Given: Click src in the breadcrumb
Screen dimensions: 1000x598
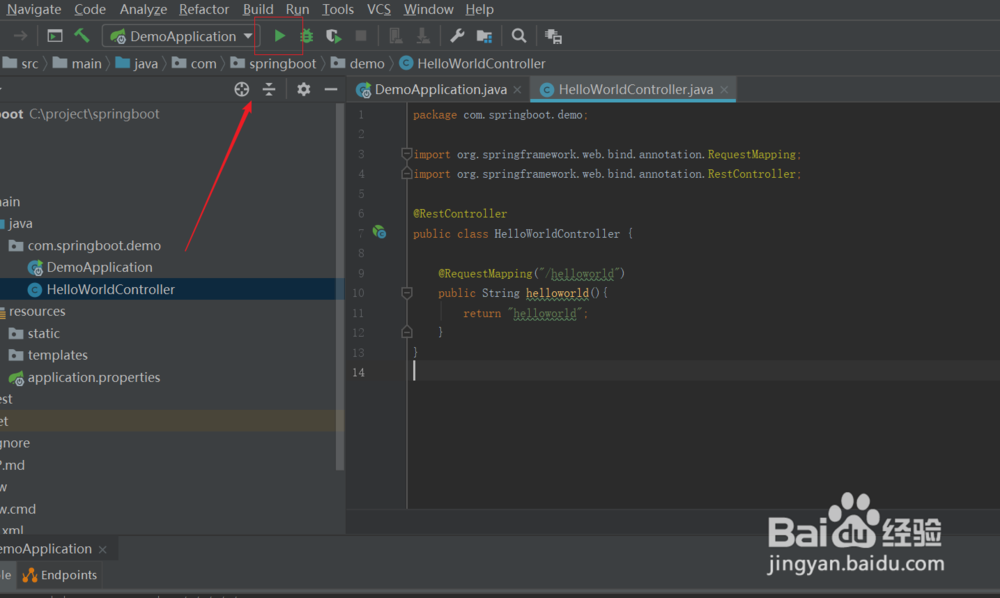Looking at the screenshot, I should [x=21, y=64].
